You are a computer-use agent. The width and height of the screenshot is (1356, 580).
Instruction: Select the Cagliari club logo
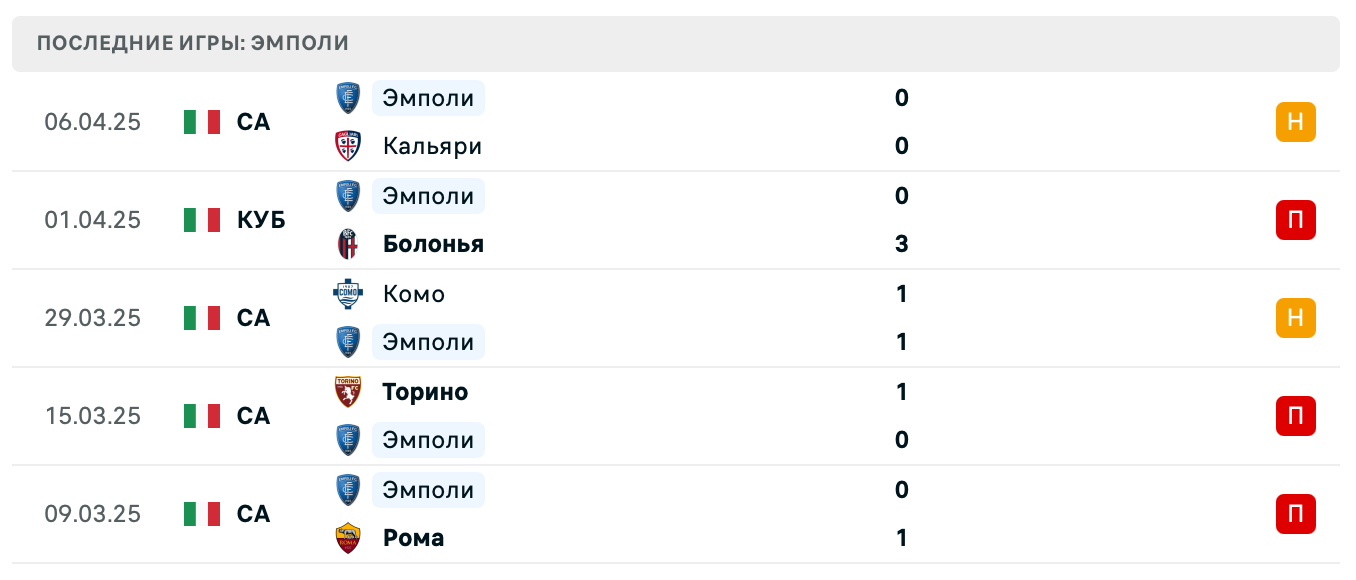coord(347,146)
